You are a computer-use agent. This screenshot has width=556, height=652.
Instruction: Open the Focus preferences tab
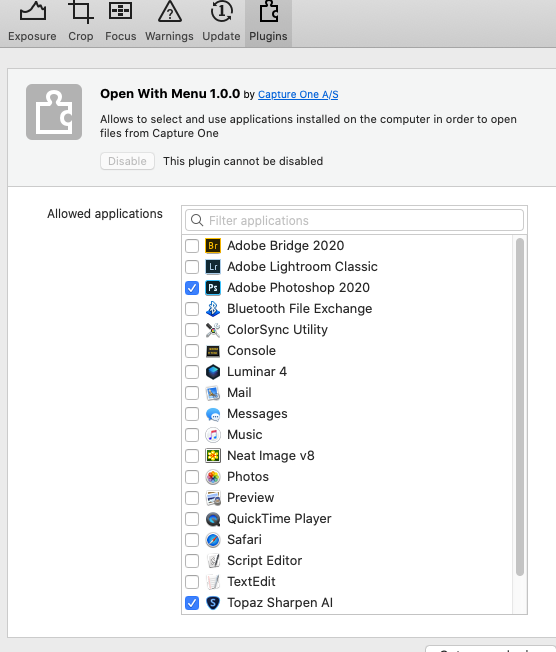[x=121, y=23]
